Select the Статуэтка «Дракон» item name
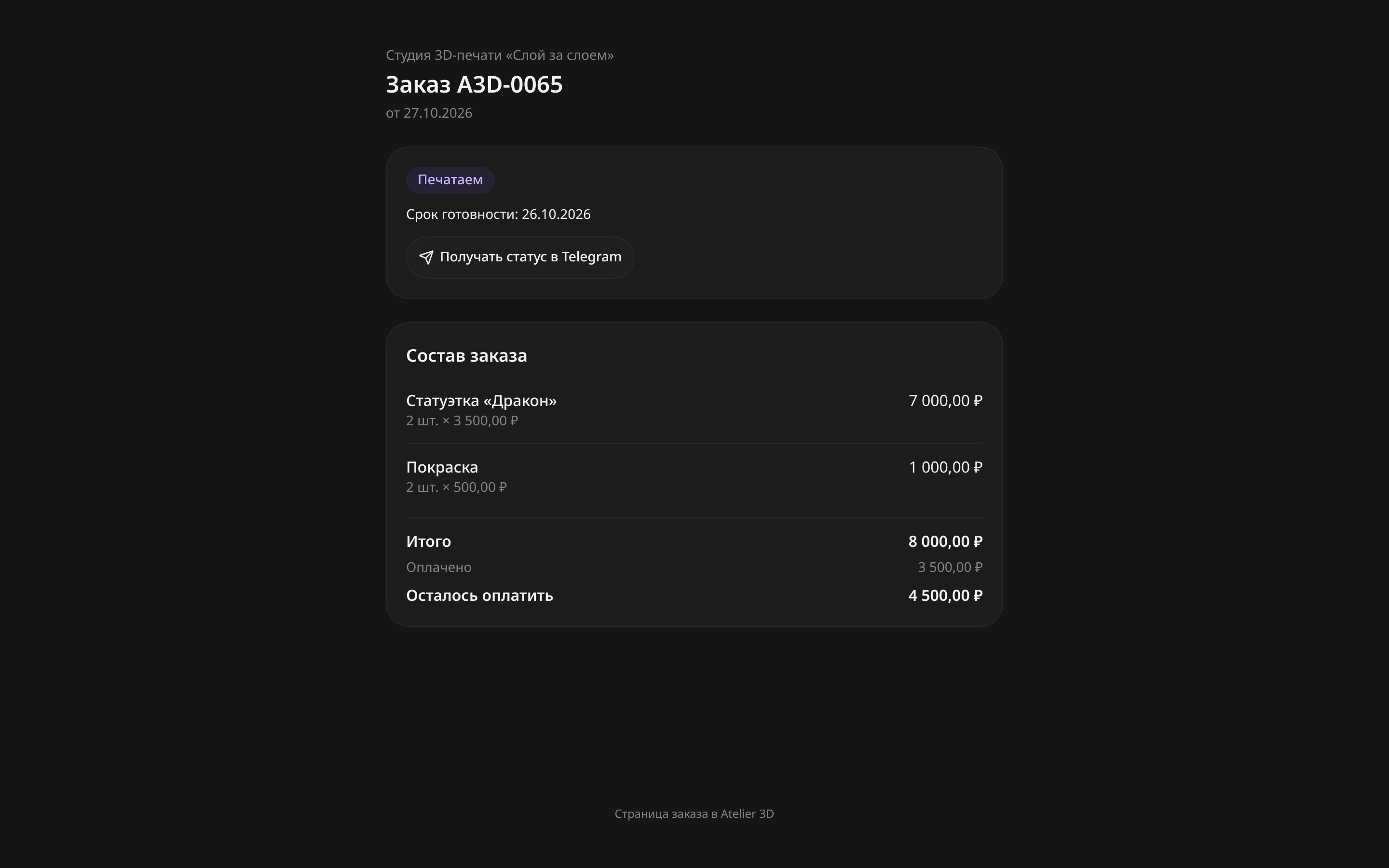1389x868 pixels. 481,401
